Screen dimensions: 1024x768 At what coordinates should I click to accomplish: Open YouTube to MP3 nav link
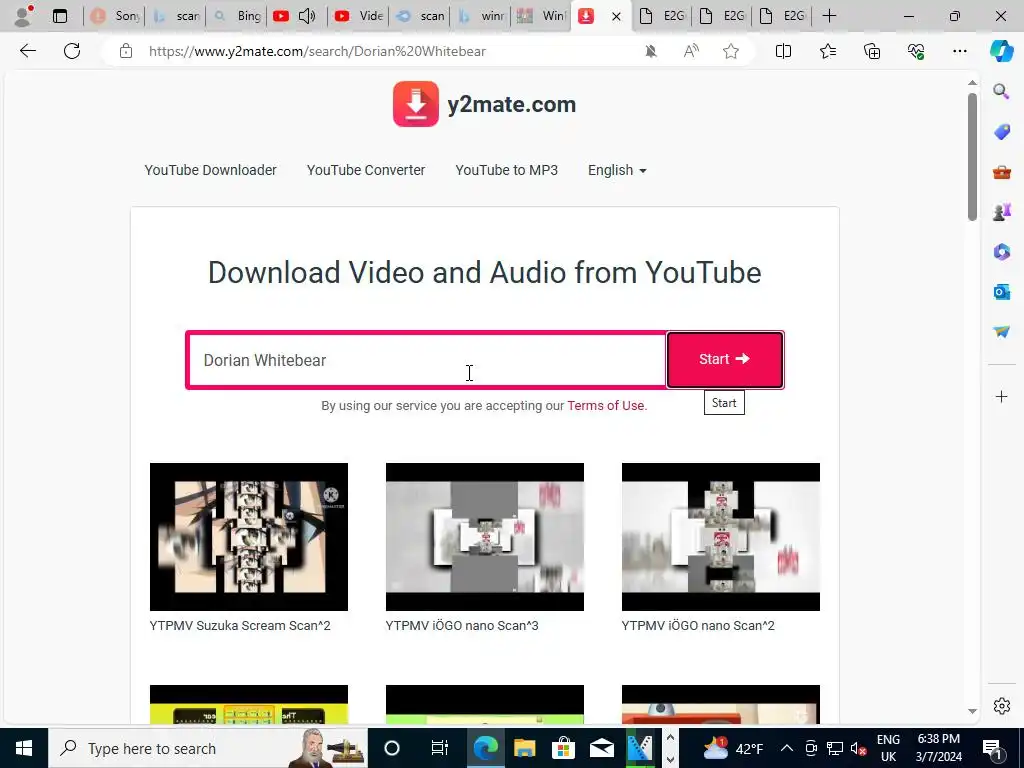pyautogui.click(x=506, y=170)
